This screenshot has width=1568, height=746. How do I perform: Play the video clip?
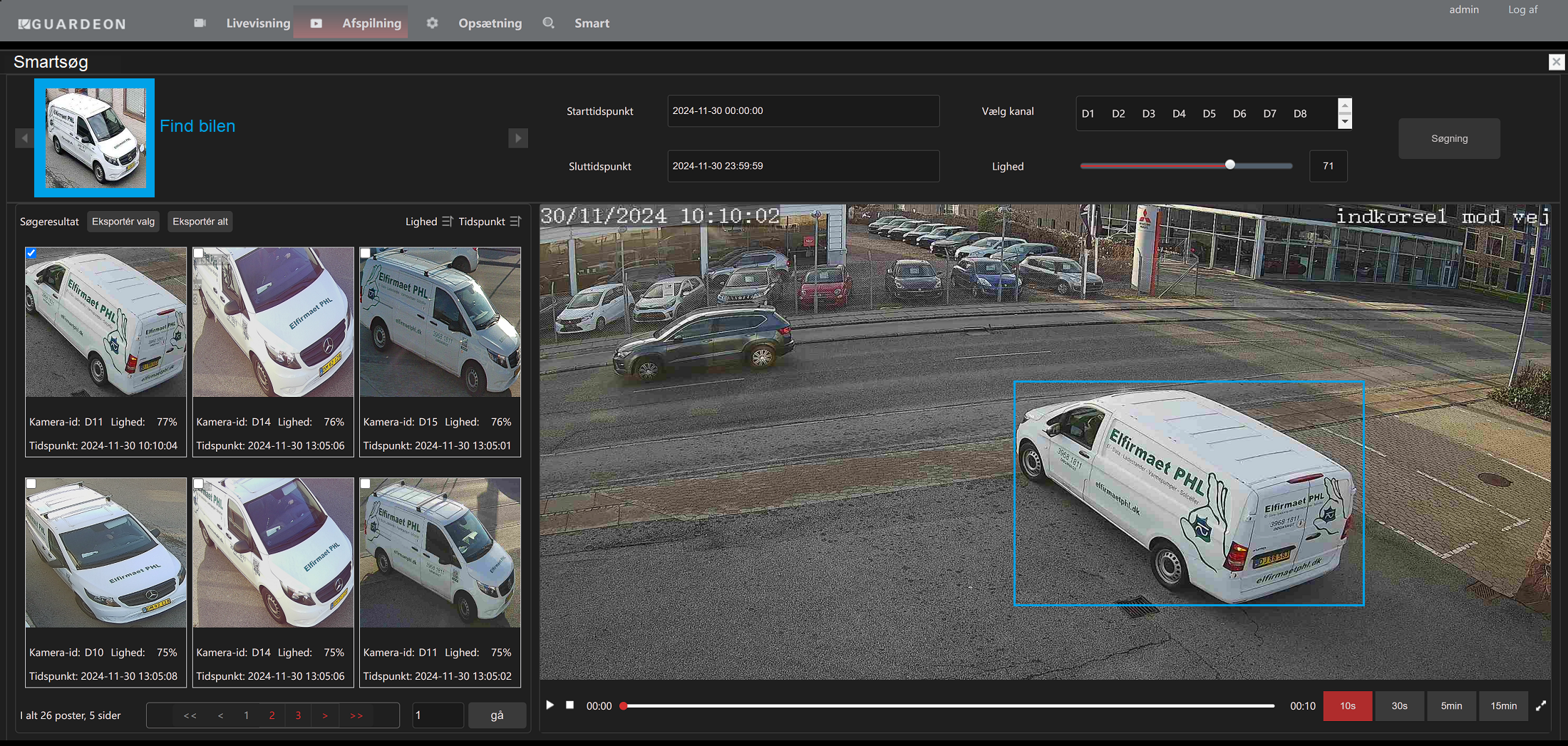click(550, 705)
